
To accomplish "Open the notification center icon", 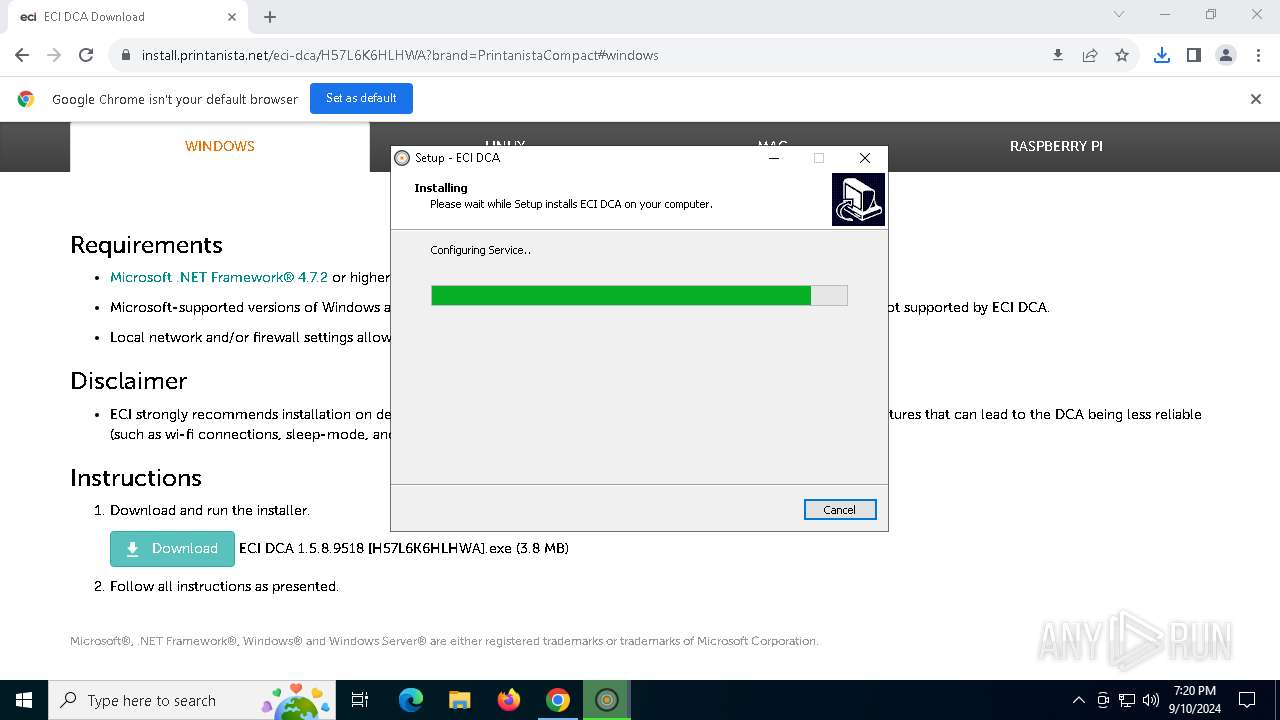I will point(1247,700).
